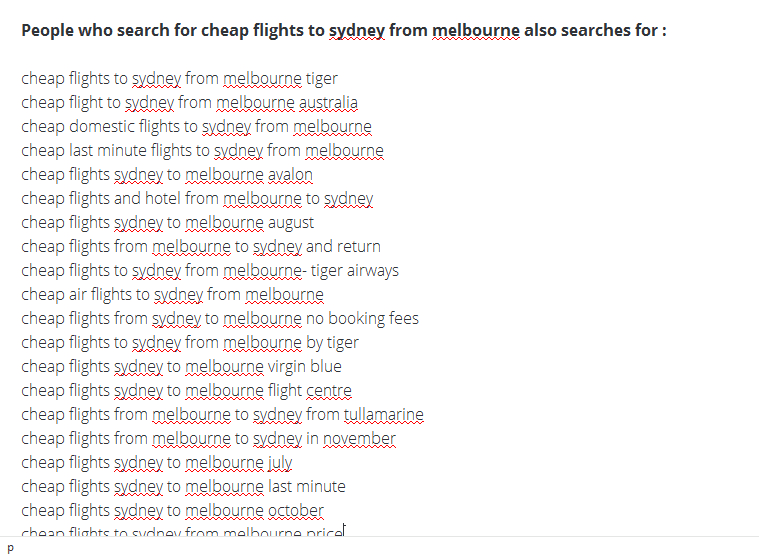
Task: Click the underlined word 'centre'
Action: point(329,391)
